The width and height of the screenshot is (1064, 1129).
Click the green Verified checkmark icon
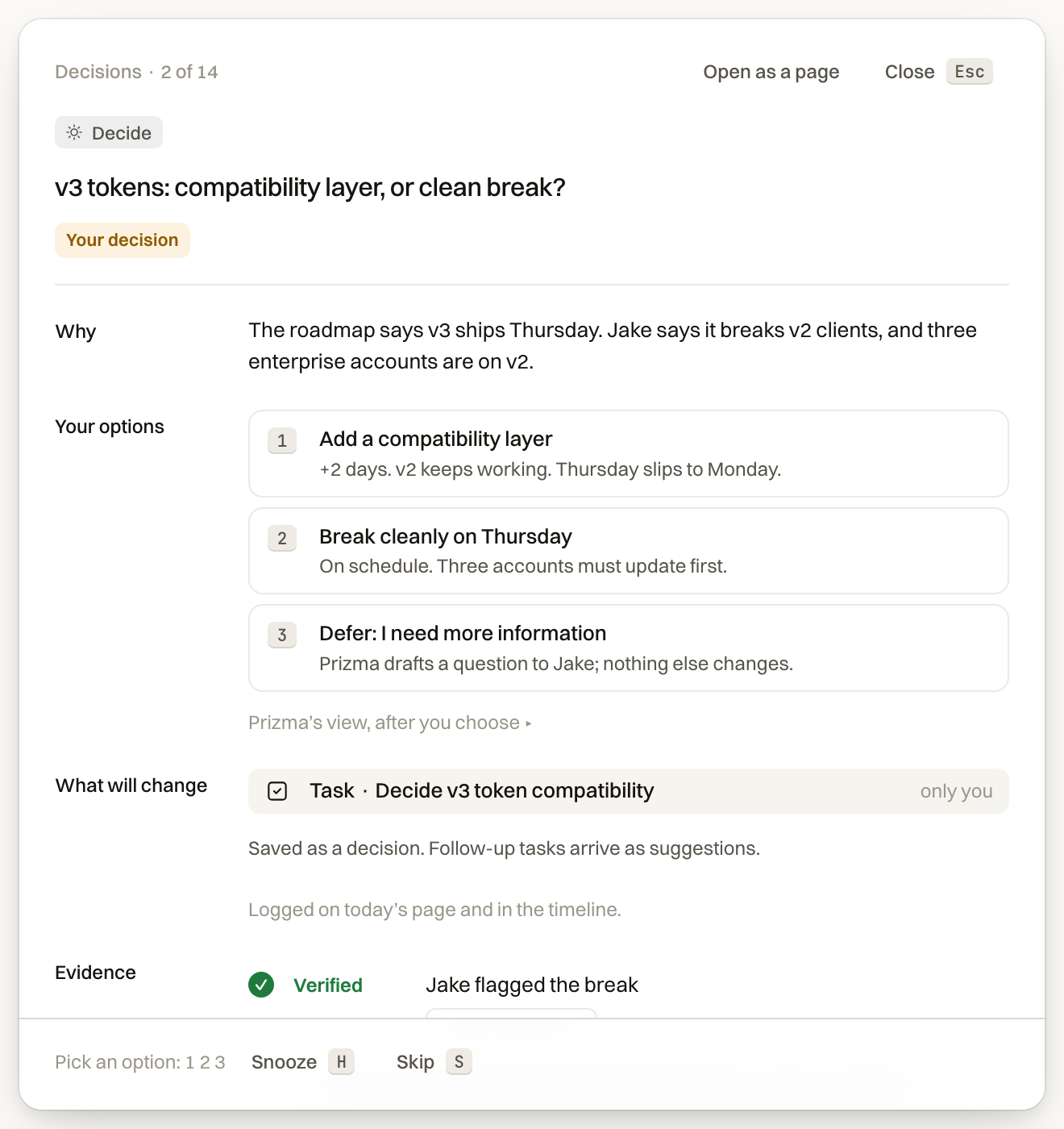(261, 985)
